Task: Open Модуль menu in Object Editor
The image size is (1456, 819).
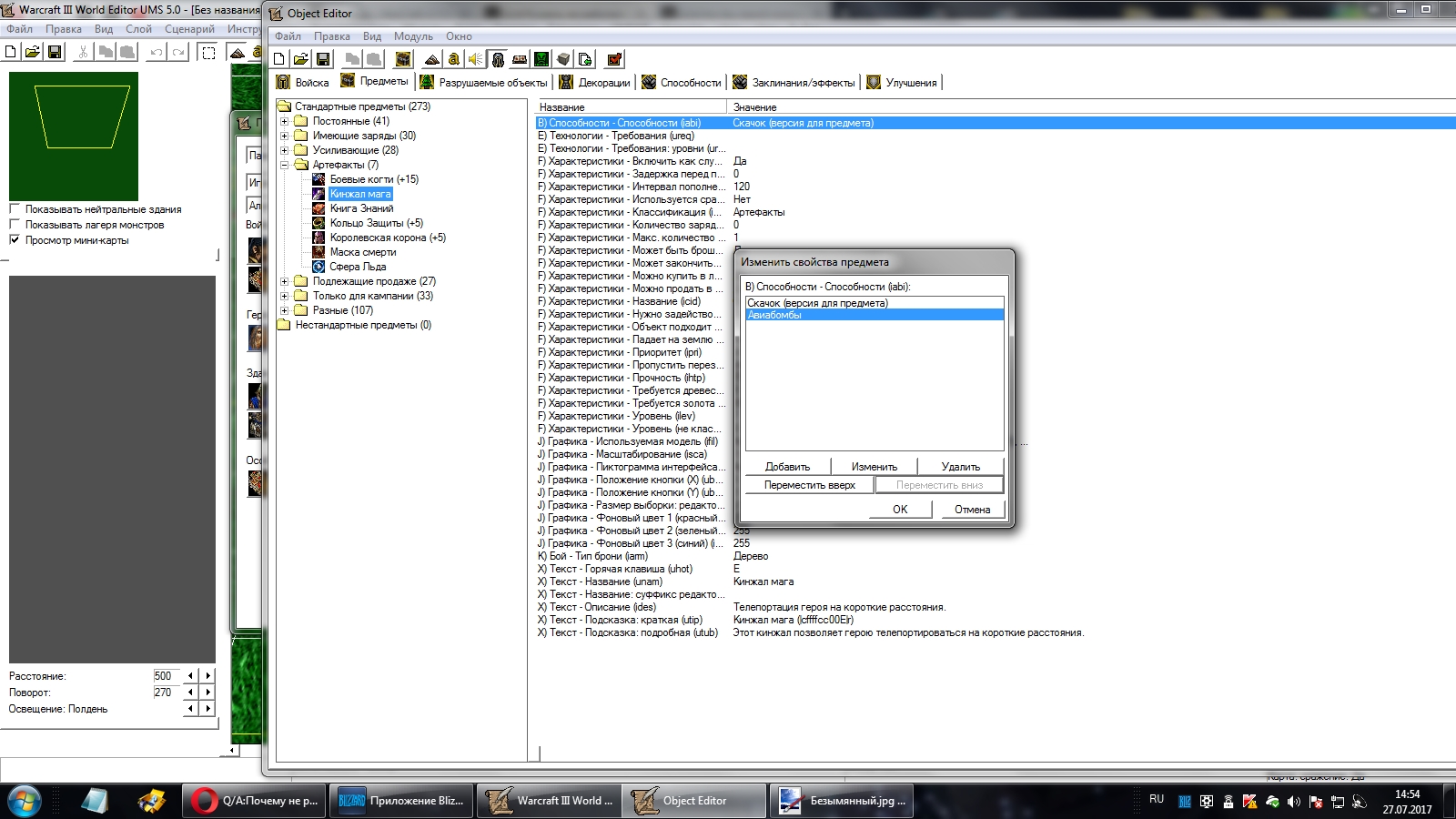Action: (413, 36)
